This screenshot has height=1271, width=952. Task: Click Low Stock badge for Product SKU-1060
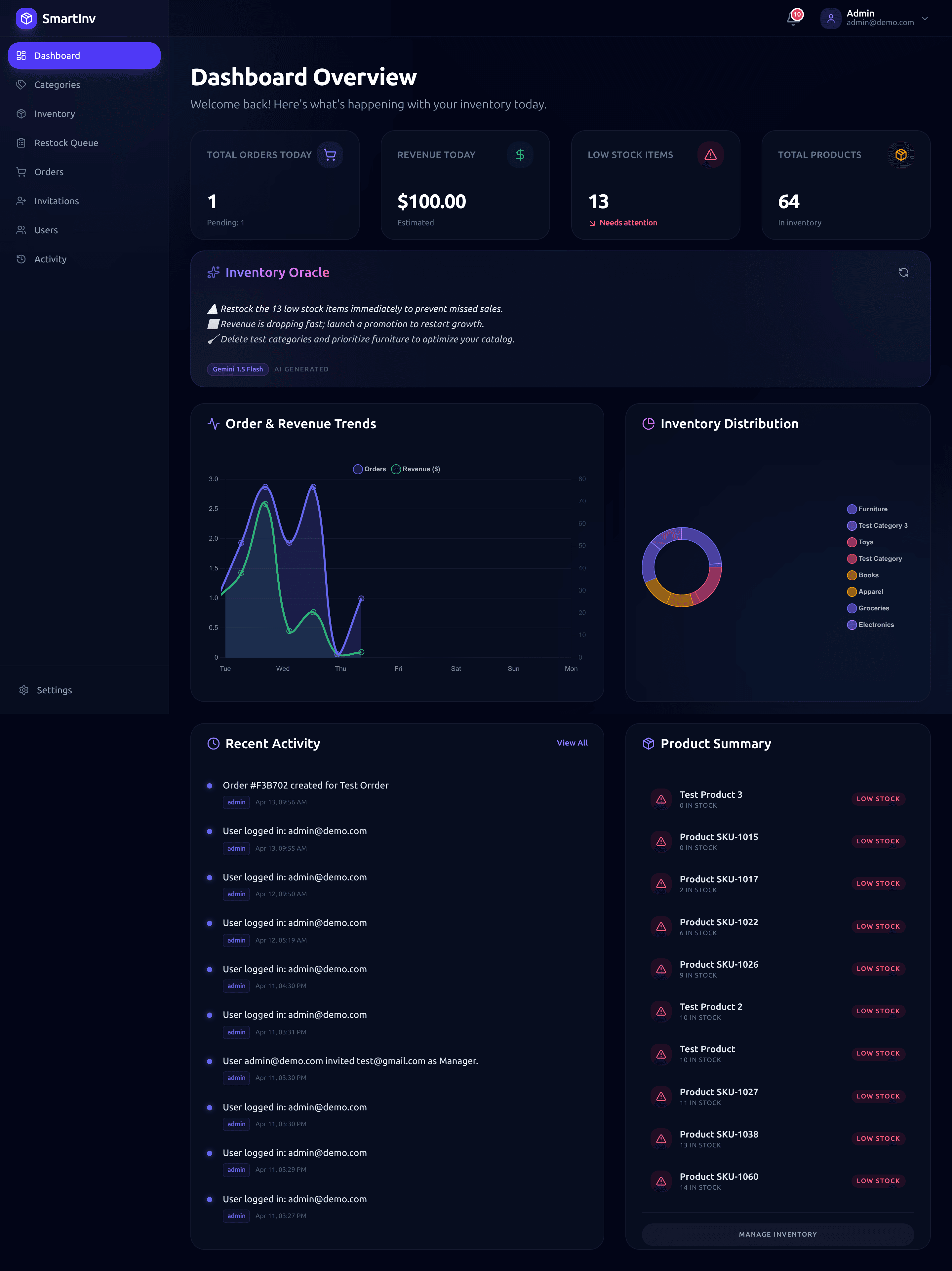[x=878, y=1181]
